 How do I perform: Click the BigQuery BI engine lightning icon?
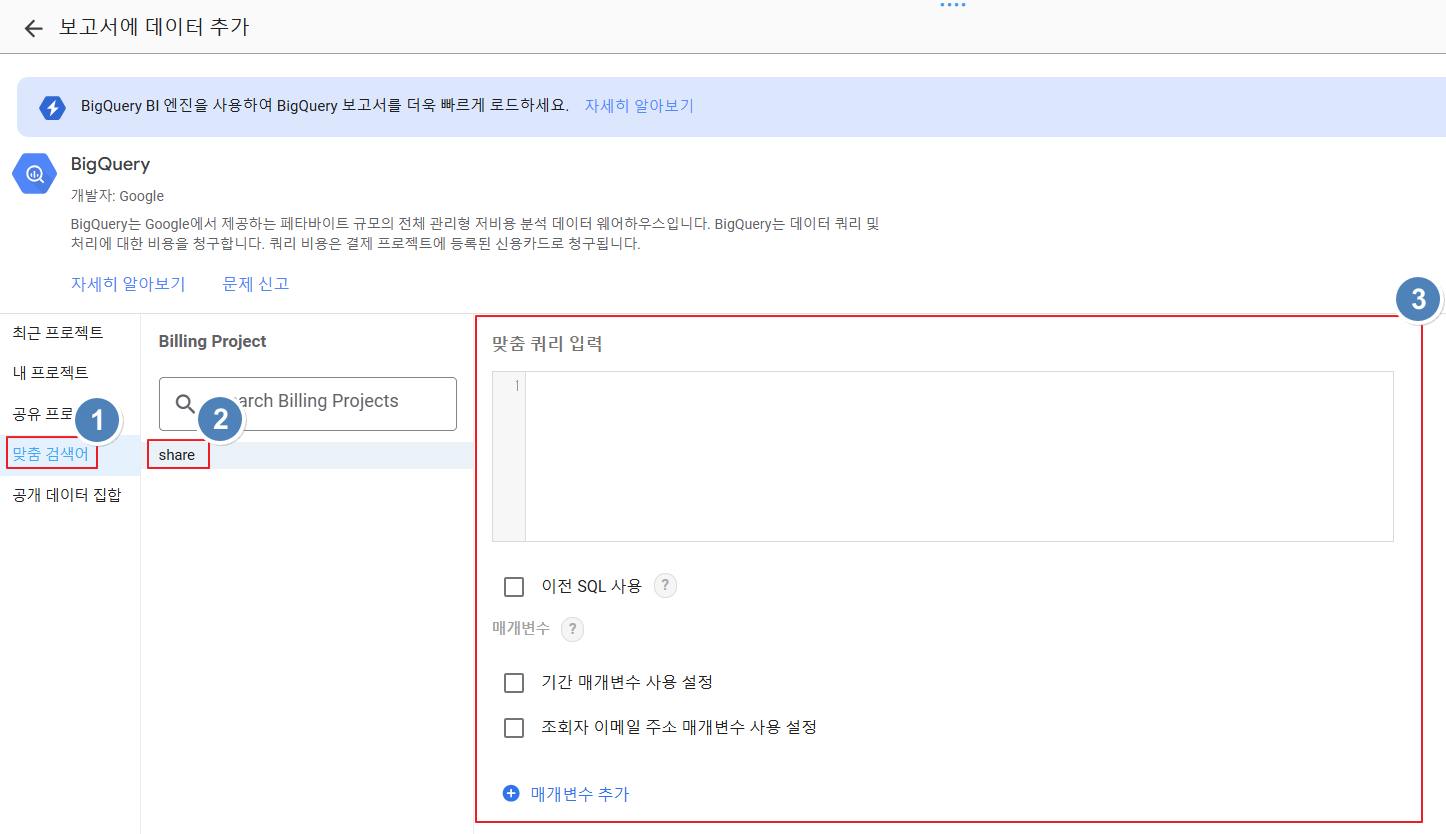(x=52, y=107)
